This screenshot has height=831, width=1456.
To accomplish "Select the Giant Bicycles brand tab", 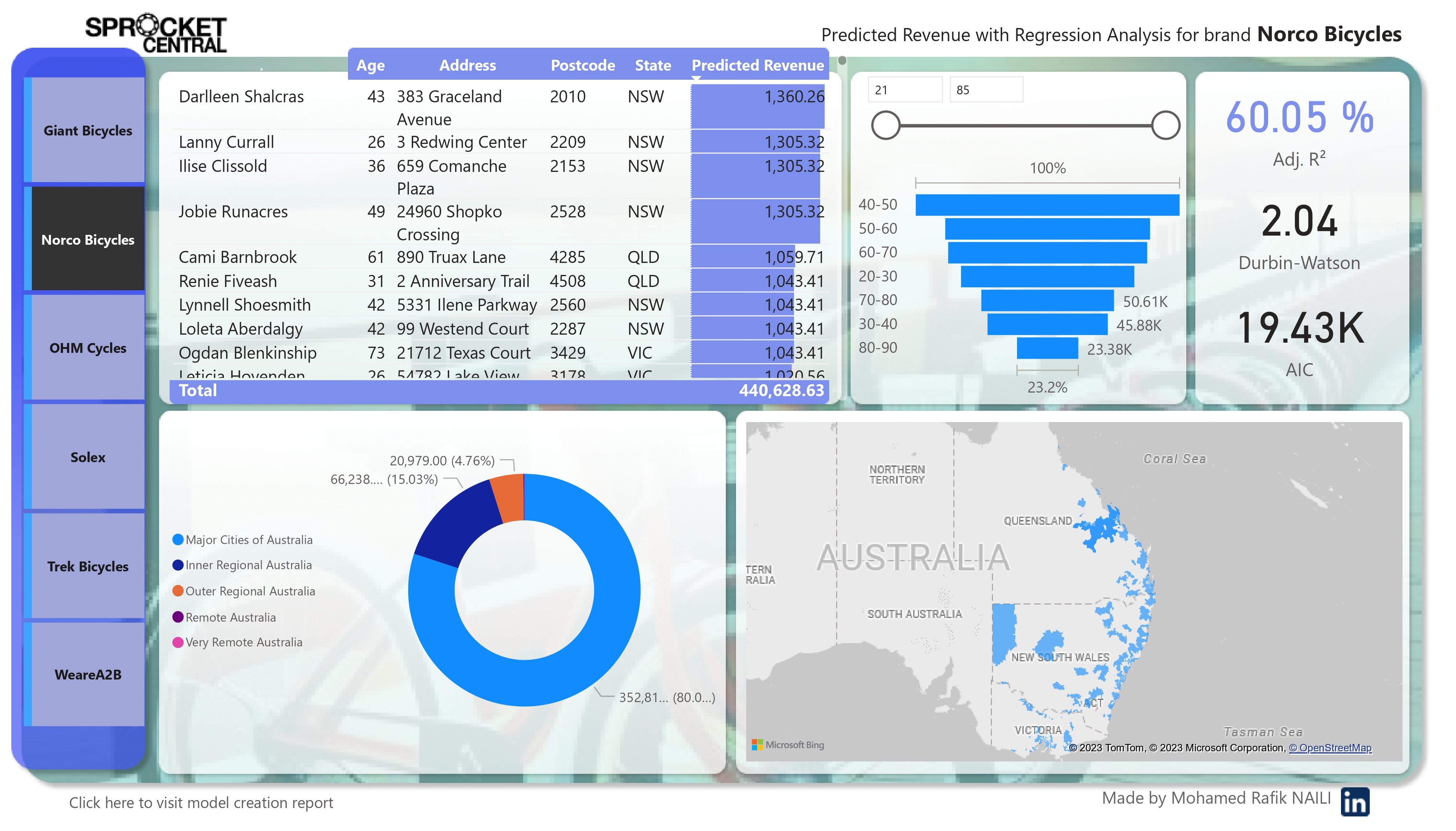I will [x=88, y=131].
